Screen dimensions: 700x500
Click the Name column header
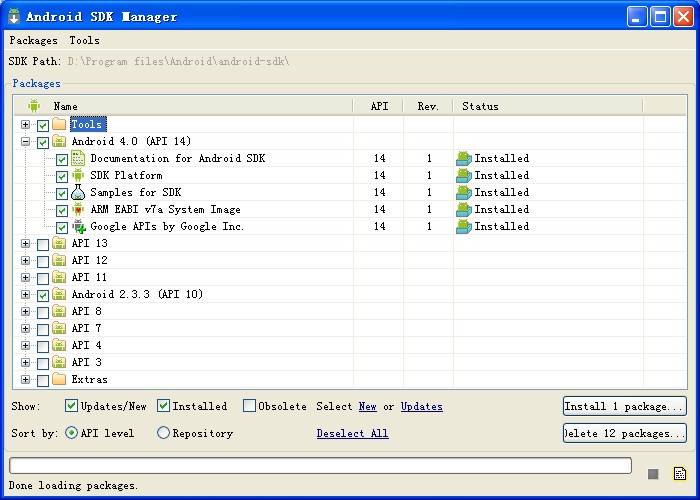[183, 106]
